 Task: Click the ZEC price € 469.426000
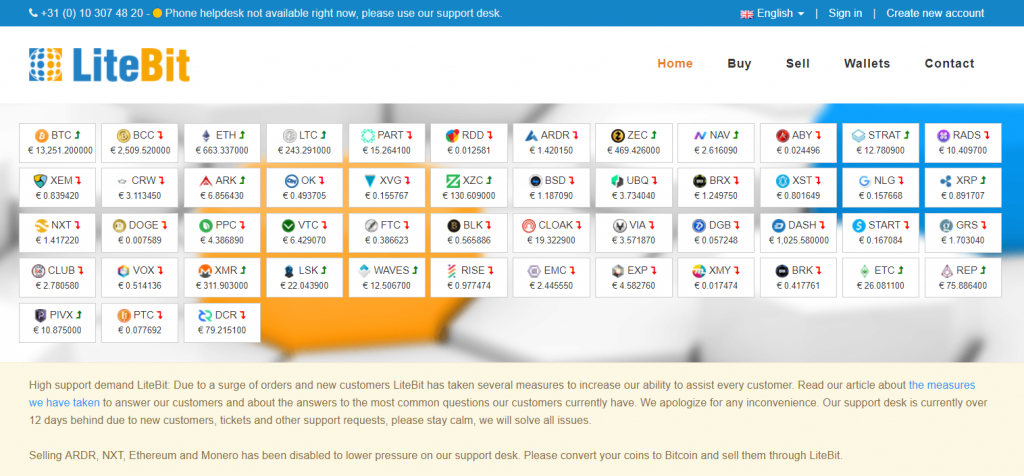click(633, 150)
